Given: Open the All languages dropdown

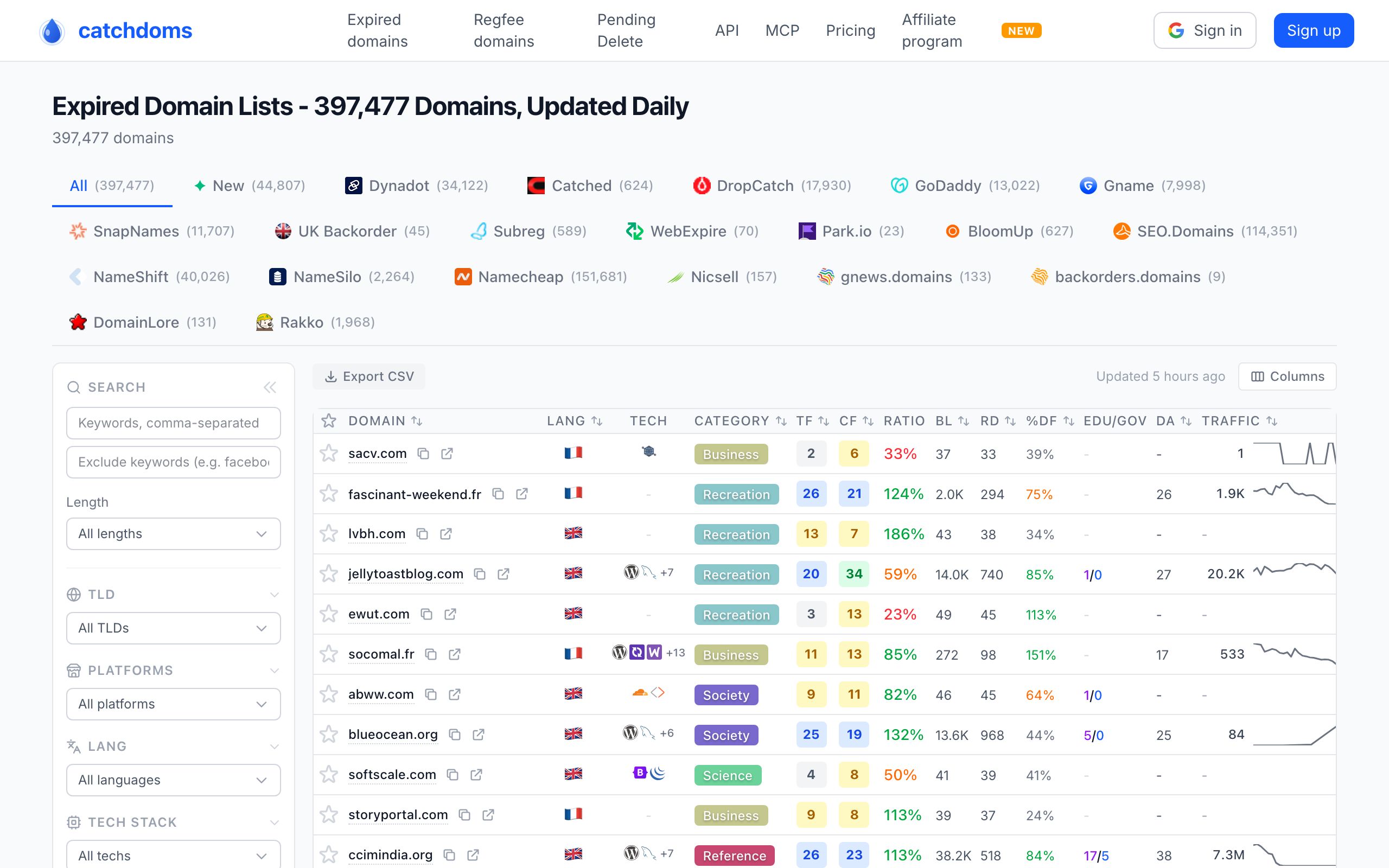Looking at the screenshot, I should [x=173, y=780].
